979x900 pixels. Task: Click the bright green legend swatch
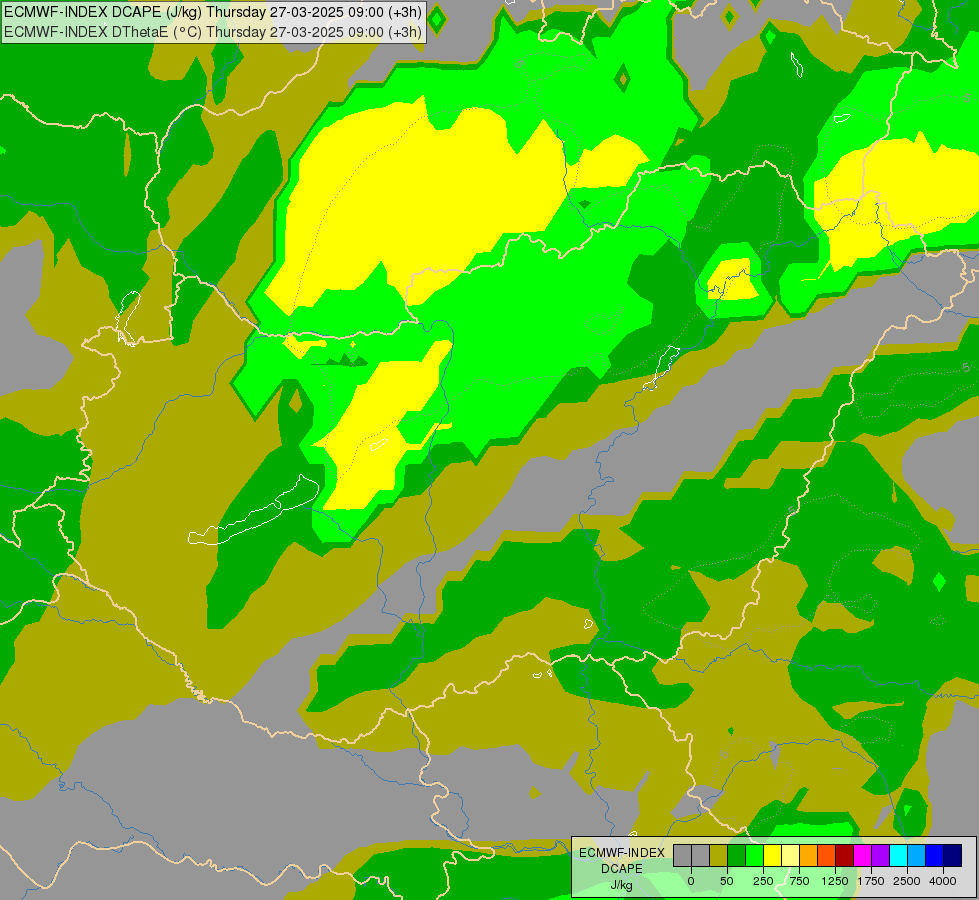tap(754, 856)
